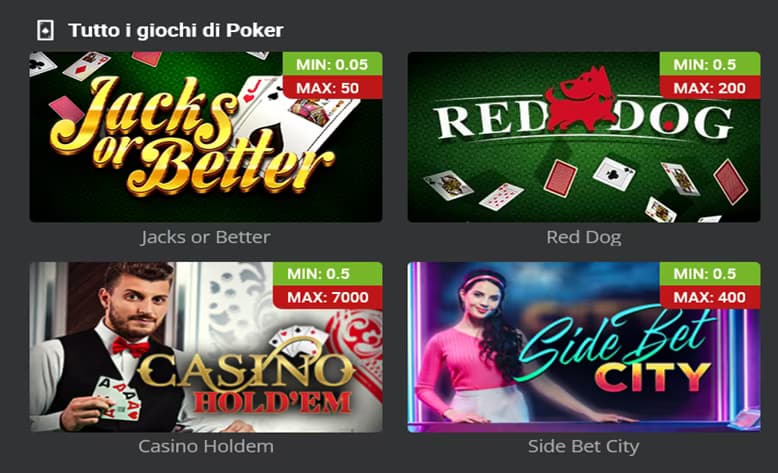Launch the Casino Hold'em game image
The width and height of the screenshot is (778, 473).
pos(206,347)
